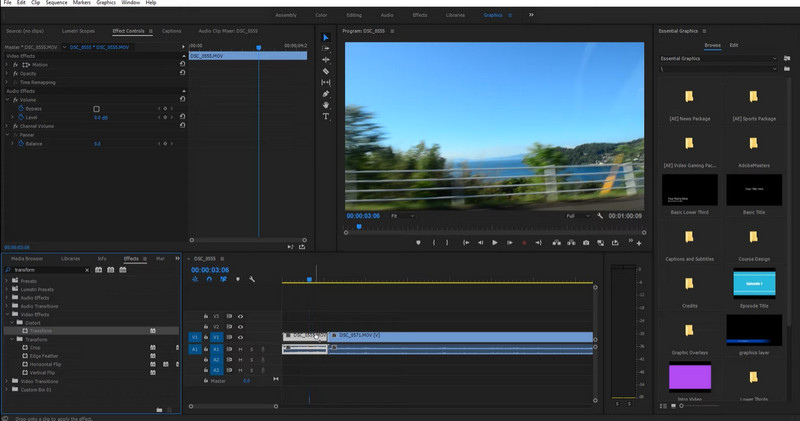Solo audio track A2

coord(252,360)
